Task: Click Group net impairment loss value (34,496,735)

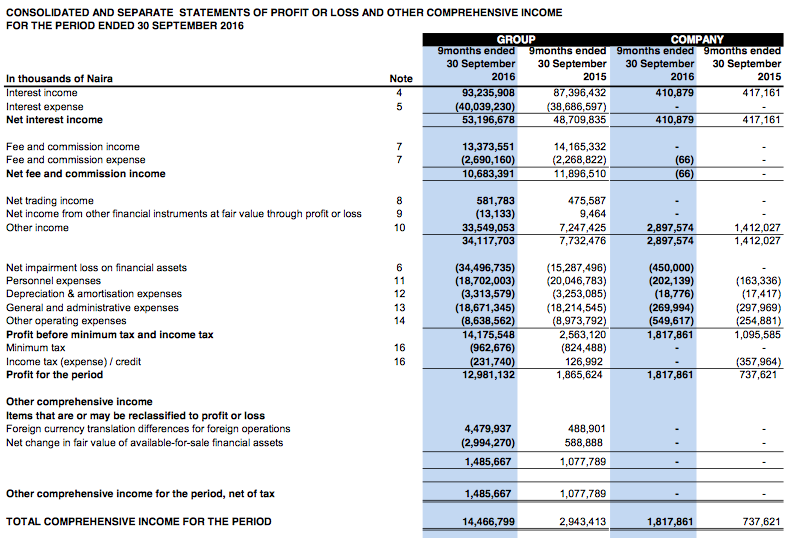Action: click(x=485, y=268)
